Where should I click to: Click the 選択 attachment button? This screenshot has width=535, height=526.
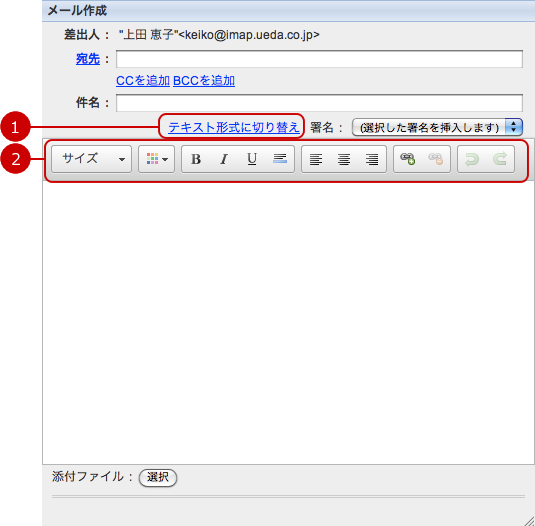point(158,477)
